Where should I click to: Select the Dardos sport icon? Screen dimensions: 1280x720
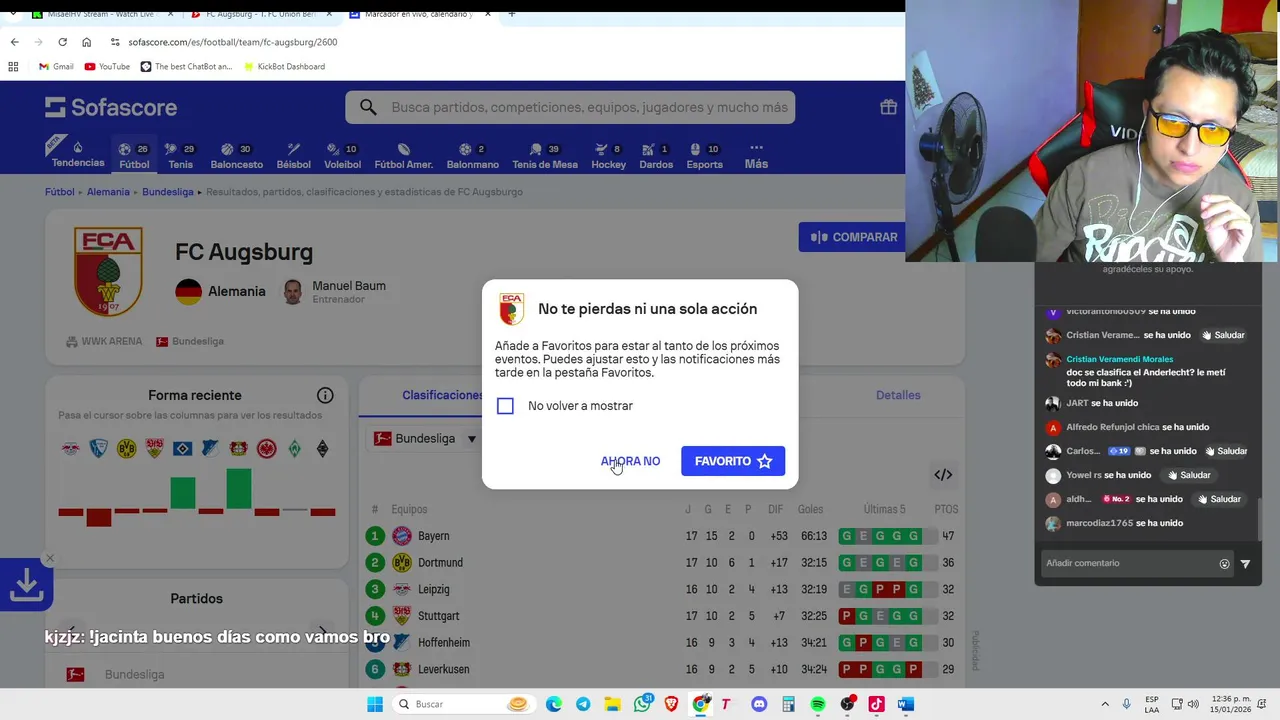[x=656, y=156]
